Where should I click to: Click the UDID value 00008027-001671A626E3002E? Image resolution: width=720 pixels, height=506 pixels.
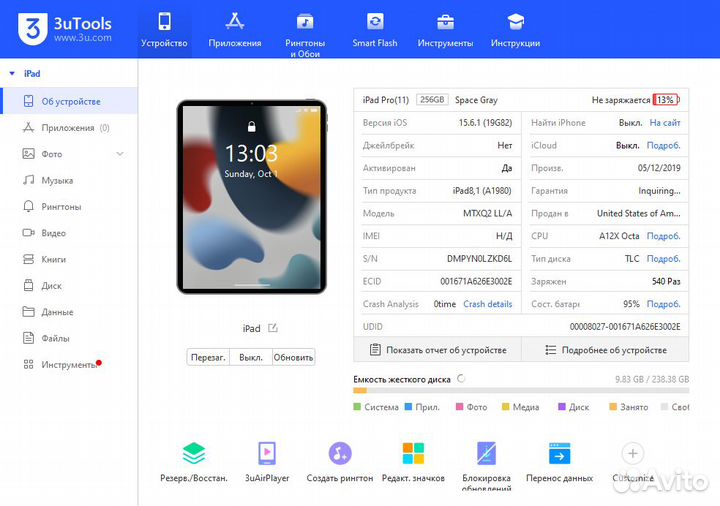625,326
